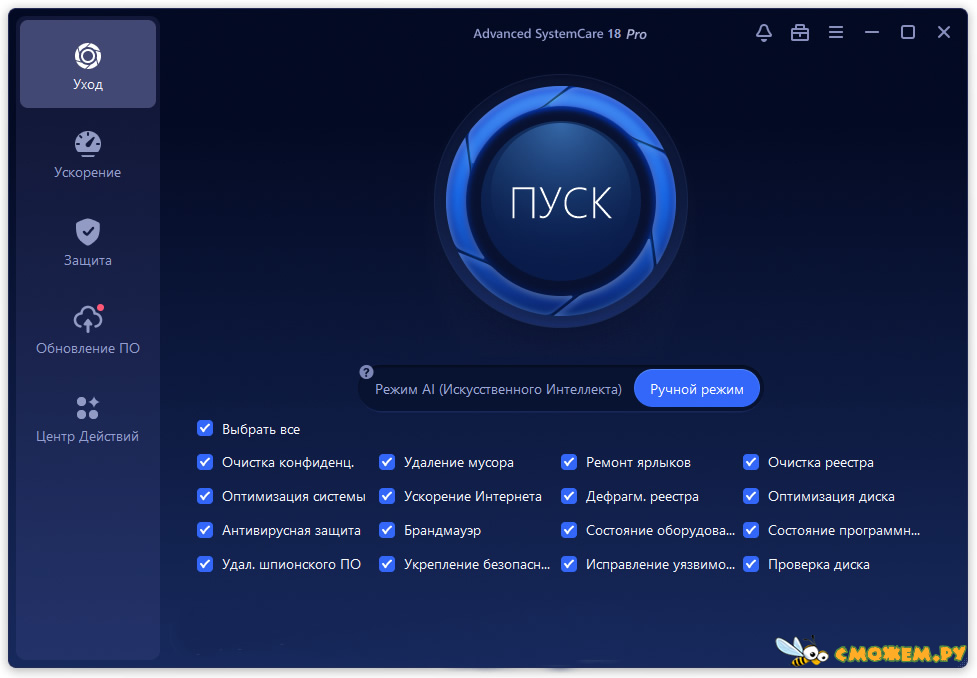977x678 pixels.
Task: Switch to Режим AI (Искусственного Интеллекта)
Action: tap(498, 389)
